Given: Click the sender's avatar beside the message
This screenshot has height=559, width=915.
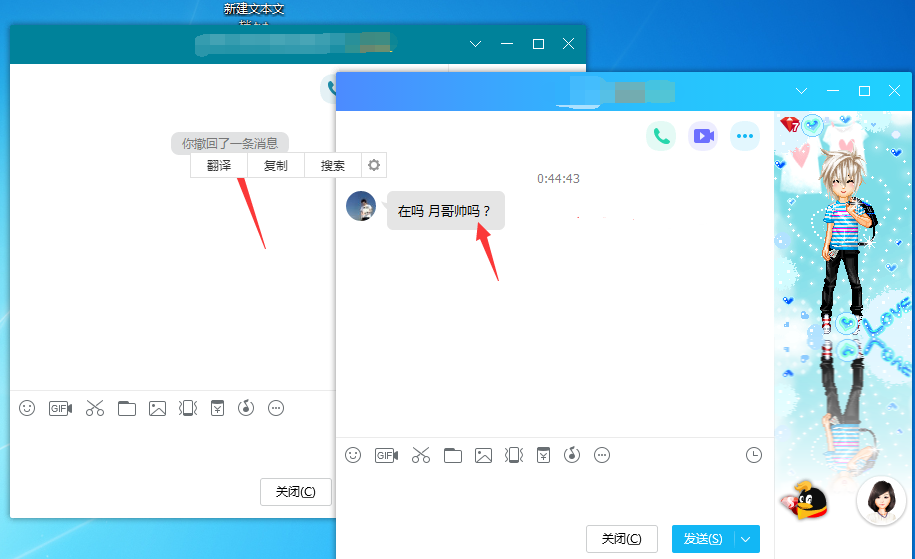Looking at the screenshot, I should (x=361, y=206).
